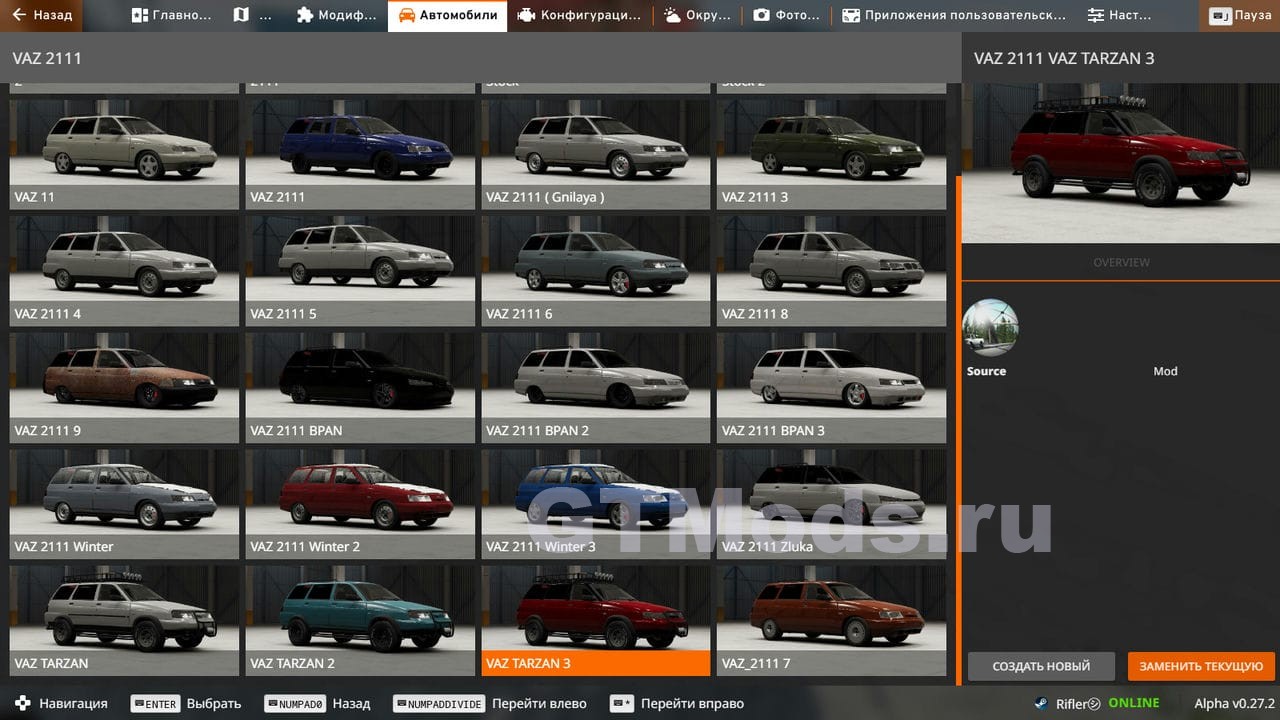Click the orange list scrollbar
1280x720 pixels.
pos(958,430)
